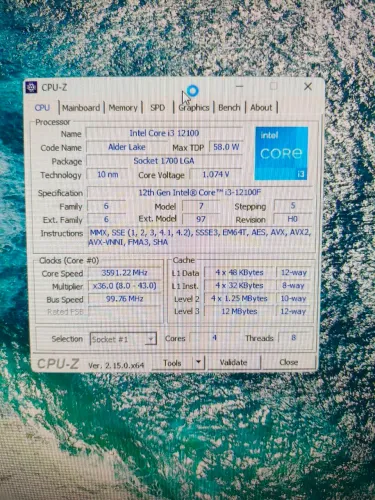Click the L1 Inst. 8-way associativity field

pyautogui.click(x=294, y=286)
